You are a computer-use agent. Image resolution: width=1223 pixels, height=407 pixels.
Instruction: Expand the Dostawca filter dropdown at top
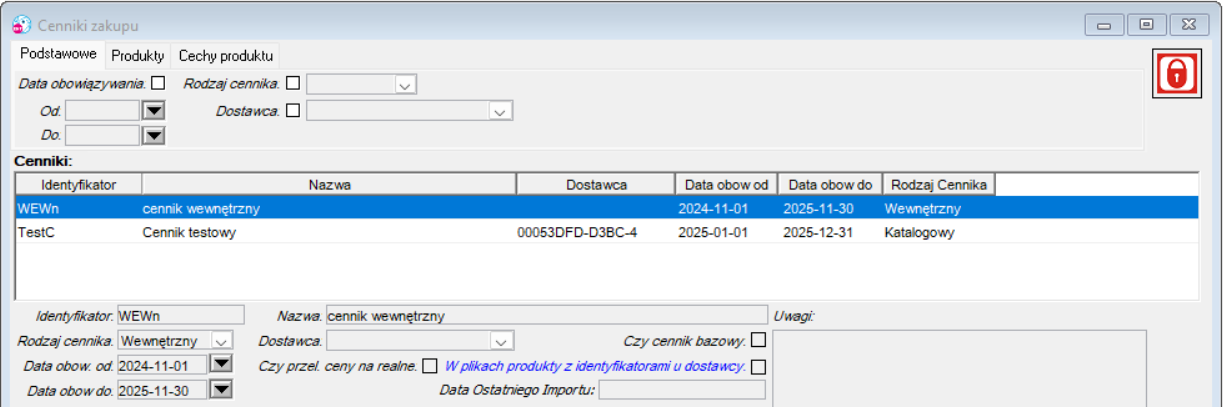coord(501,111)
